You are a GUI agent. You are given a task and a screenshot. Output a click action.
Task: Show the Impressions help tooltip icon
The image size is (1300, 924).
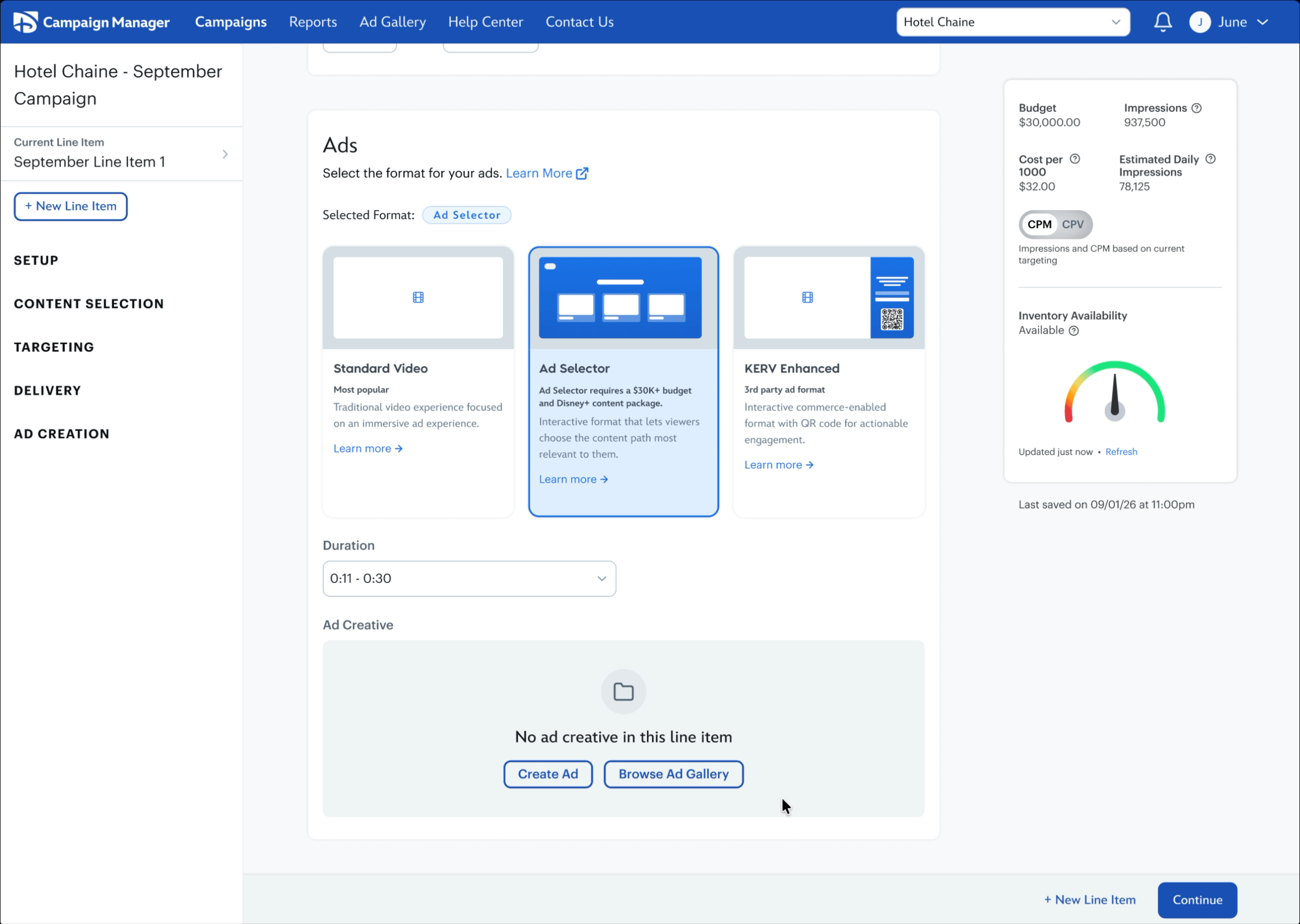click(1197, 108)
